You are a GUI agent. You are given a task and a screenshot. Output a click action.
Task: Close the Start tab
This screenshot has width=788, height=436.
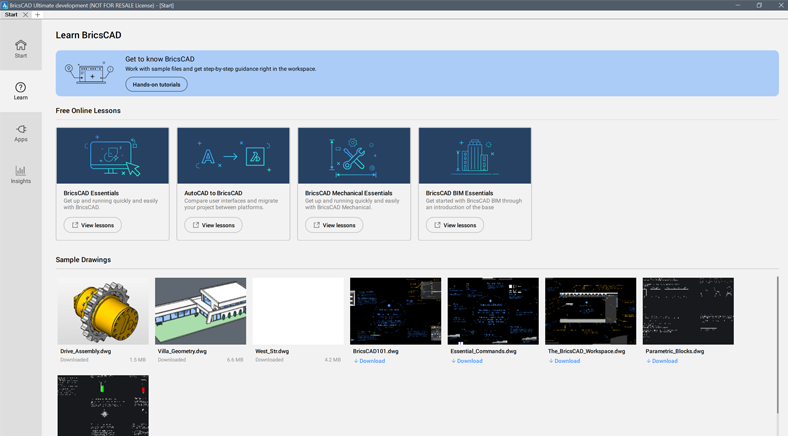(26, 15)
